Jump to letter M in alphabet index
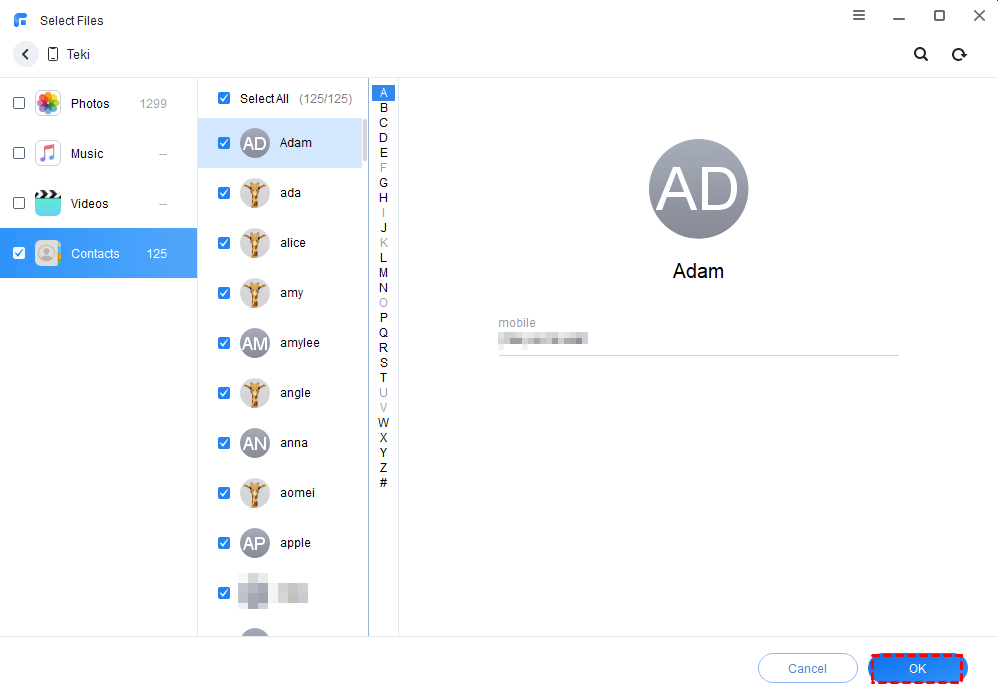This screenshot has width=998, height=699. [x=383, y=273]
